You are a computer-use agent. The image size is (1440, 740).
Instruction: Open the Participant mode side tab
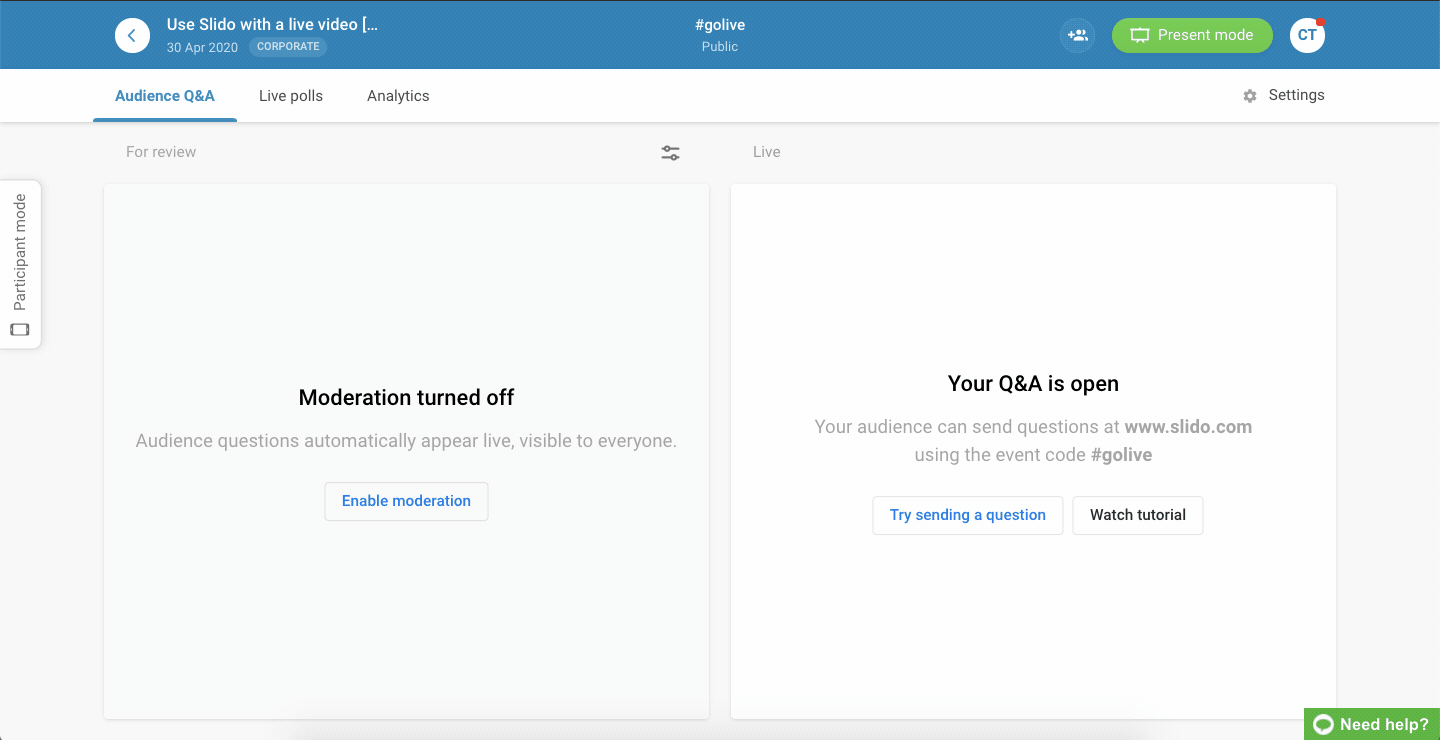20,265
